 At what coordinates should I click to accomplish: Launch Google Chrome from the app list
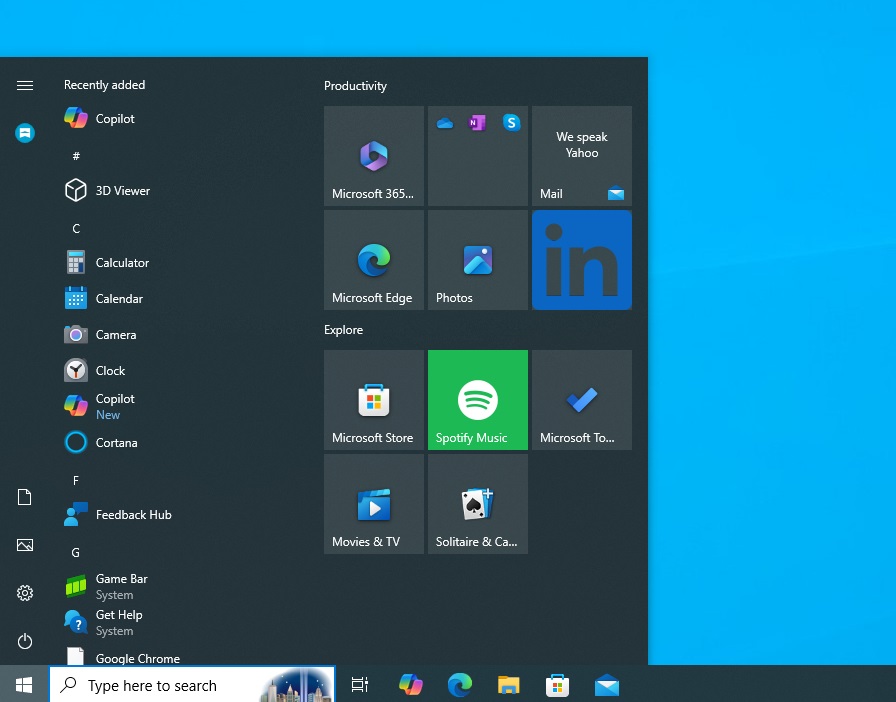[x=135, y=658]
